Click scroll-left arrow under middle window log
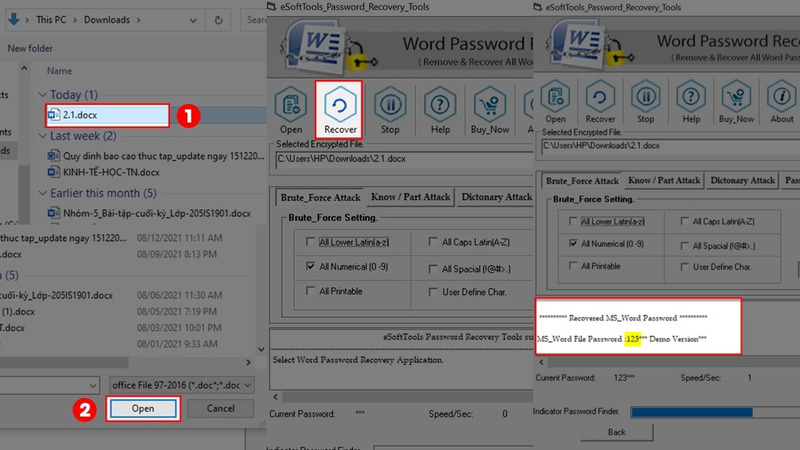Viewport: 800px width, 450px height. coord(276,396)
